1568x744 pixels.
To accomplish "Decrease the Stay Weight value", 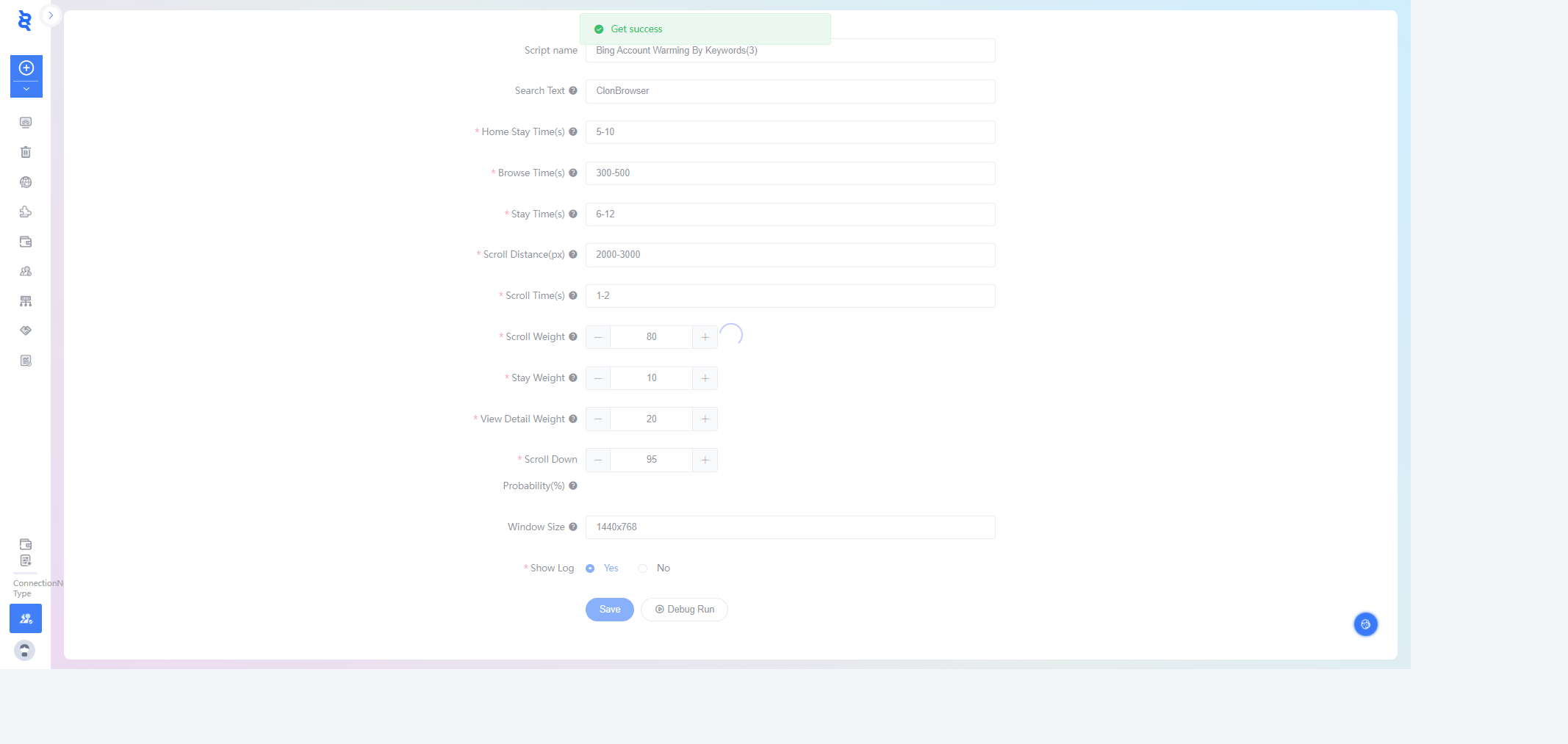I will tap(598, 378).
